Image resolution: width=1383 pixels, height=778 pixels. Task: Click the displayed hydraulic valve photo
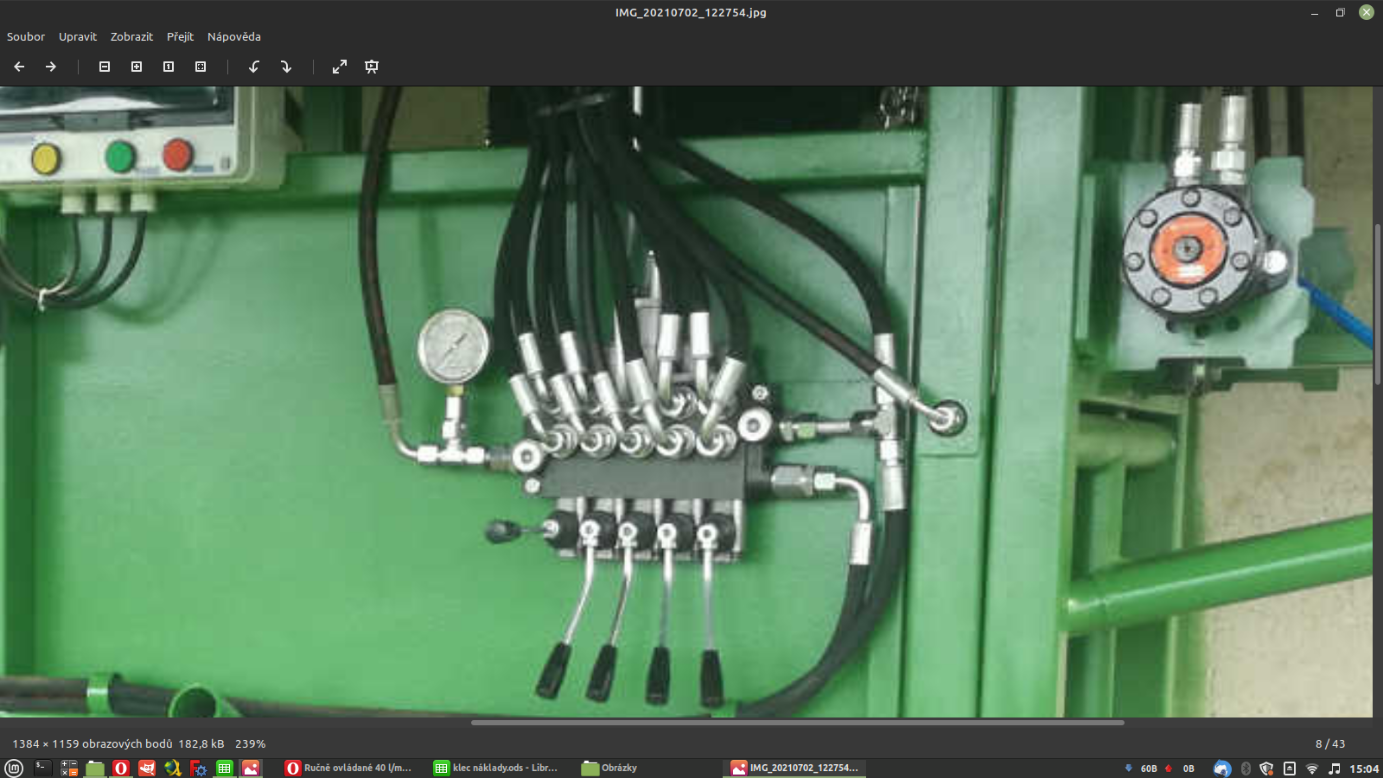pos(687,401)
